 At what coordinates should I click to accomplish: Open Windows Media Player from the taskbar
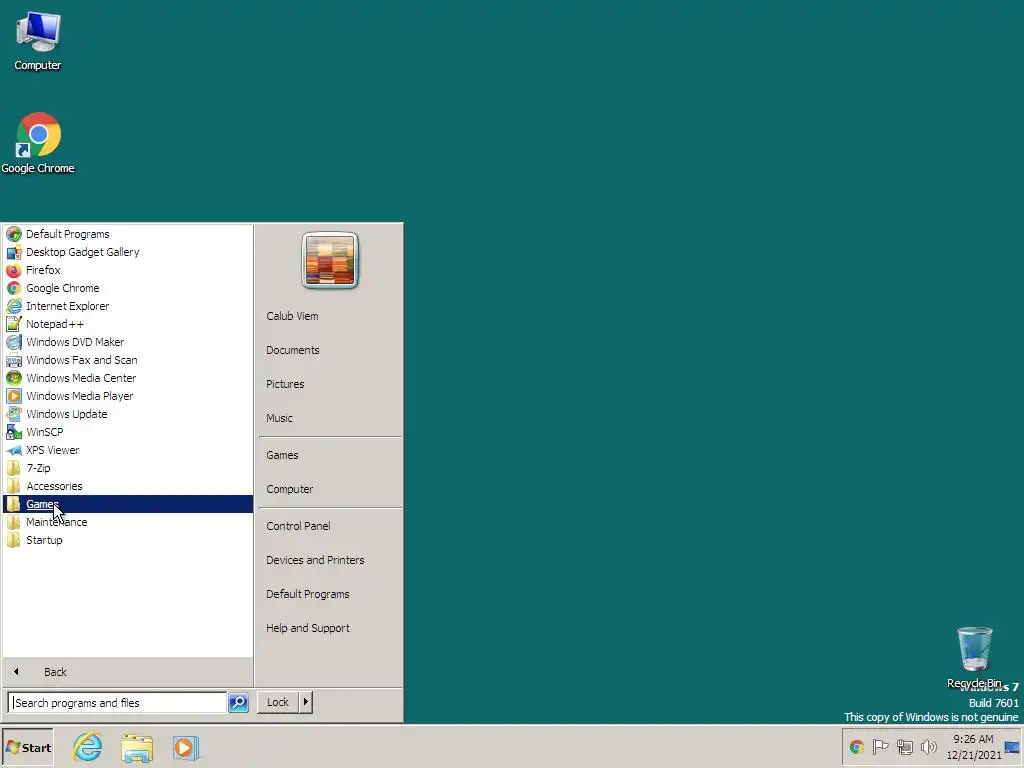tap(185, 748)
